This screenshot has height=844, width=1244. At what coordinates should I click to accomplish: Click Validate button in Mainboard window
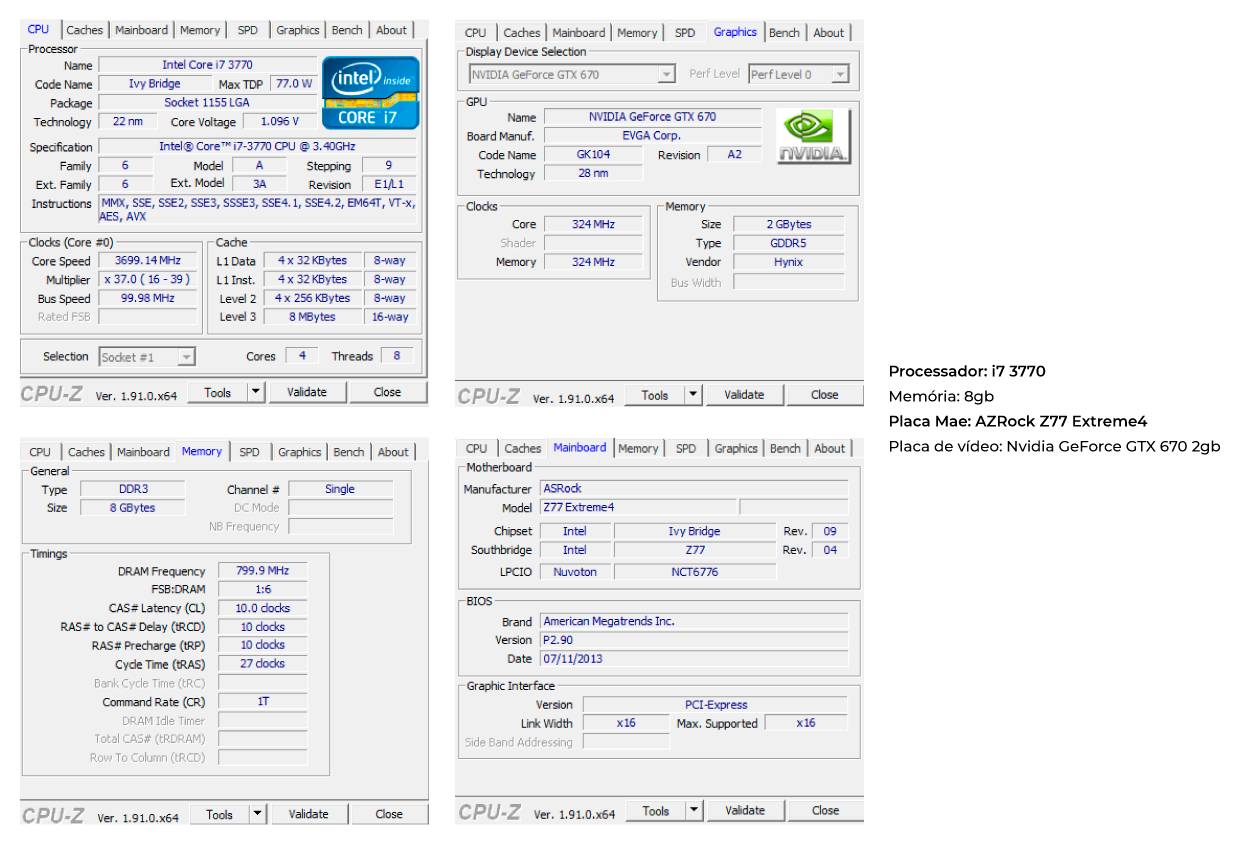(x=745, y=810)
